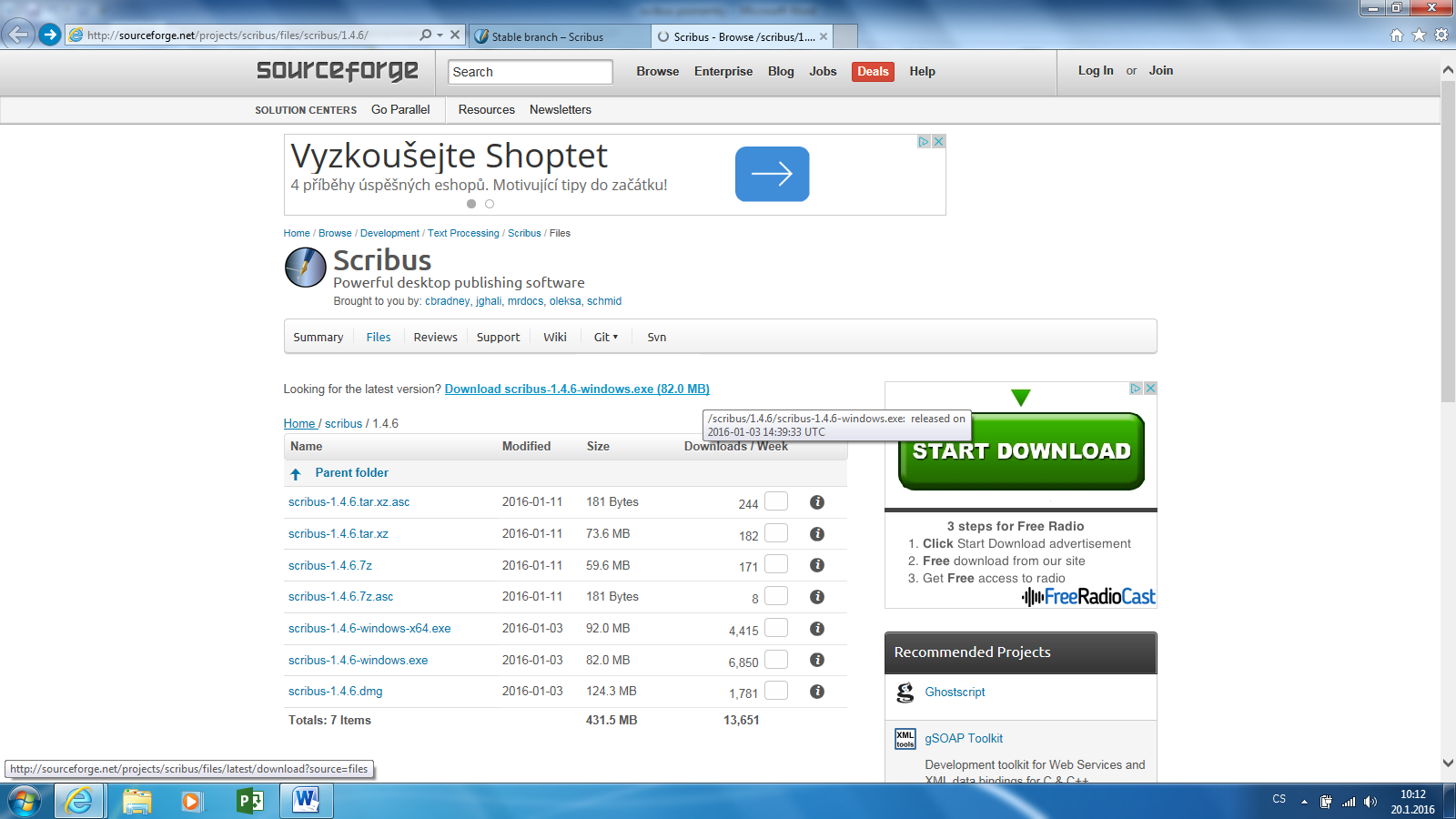Show info icon for scribus-1.4.6.7z row

(817, 565)
